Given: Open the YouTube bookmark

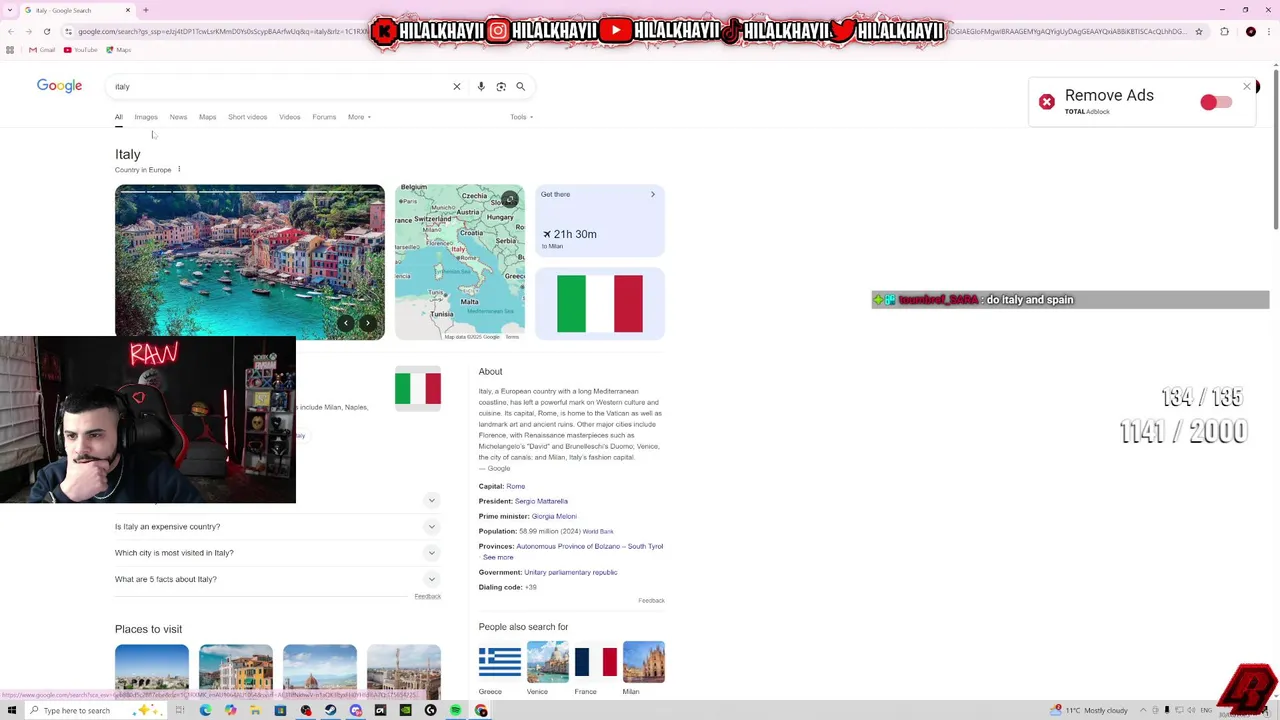Looking at the screenshot, I should 80,50.
